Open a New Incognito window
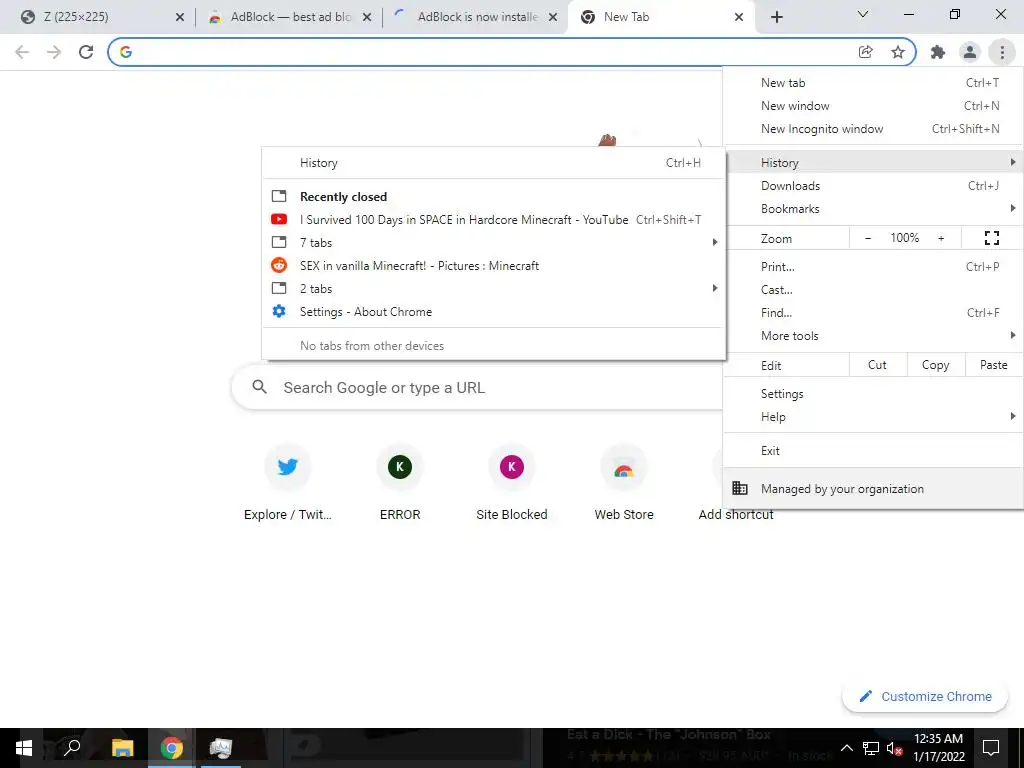The height and width of the screenshot is (768, 1024). (x=873, y=129)
